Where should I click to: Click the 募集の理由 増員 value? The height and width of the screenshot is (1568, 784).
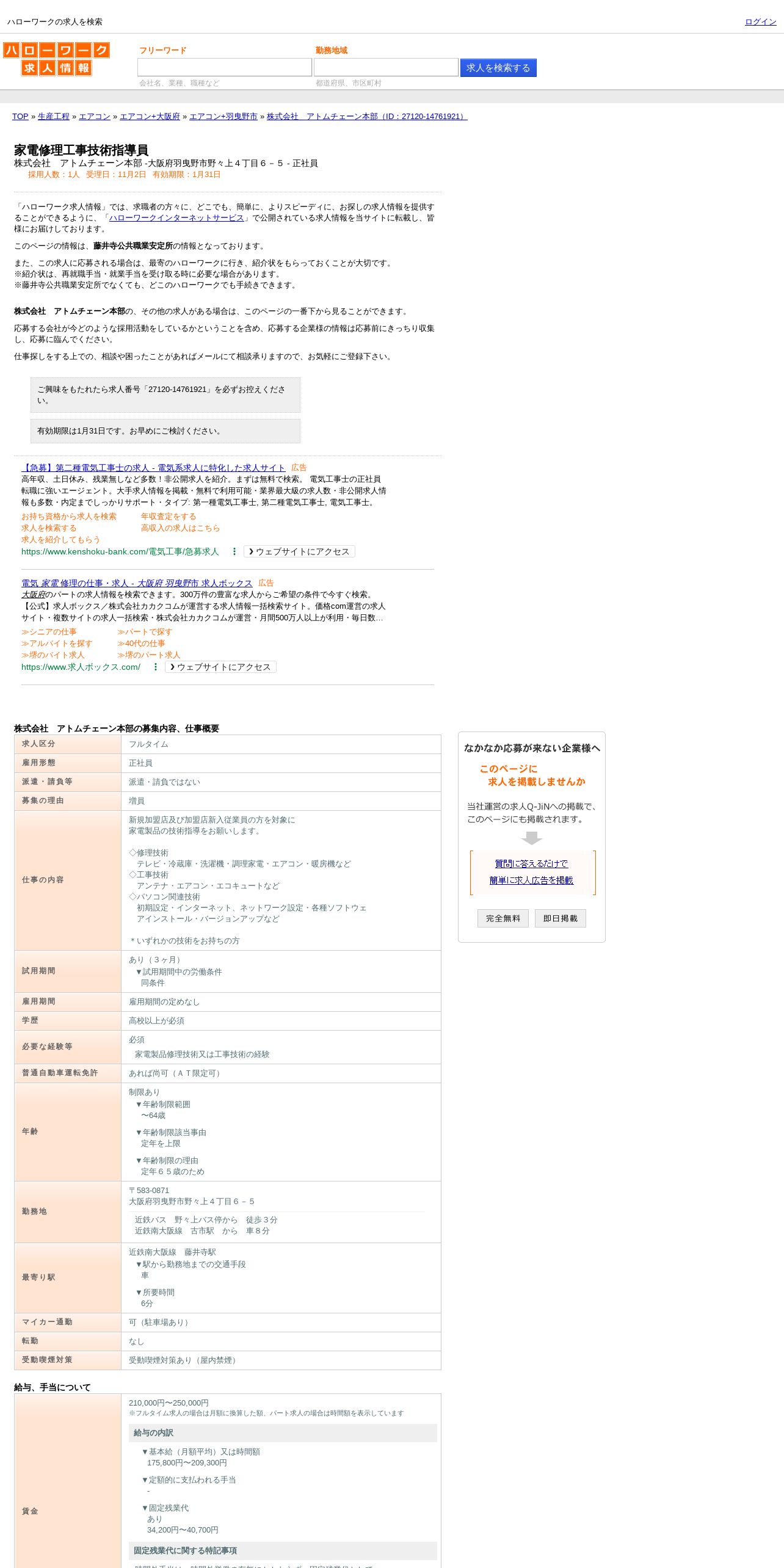pyautogui.click(x=137, y=801)
